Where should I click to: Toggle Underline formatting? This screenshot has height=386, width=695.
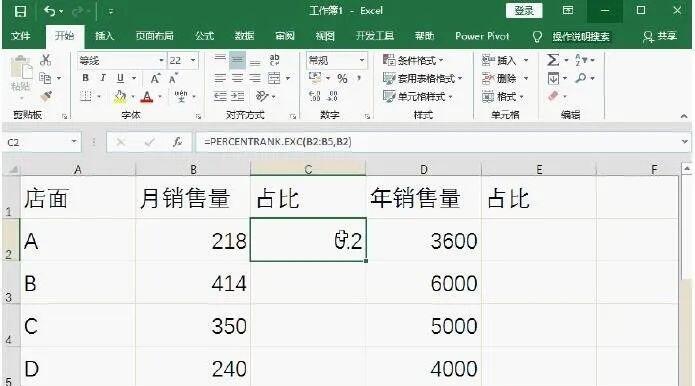[120, 78]
